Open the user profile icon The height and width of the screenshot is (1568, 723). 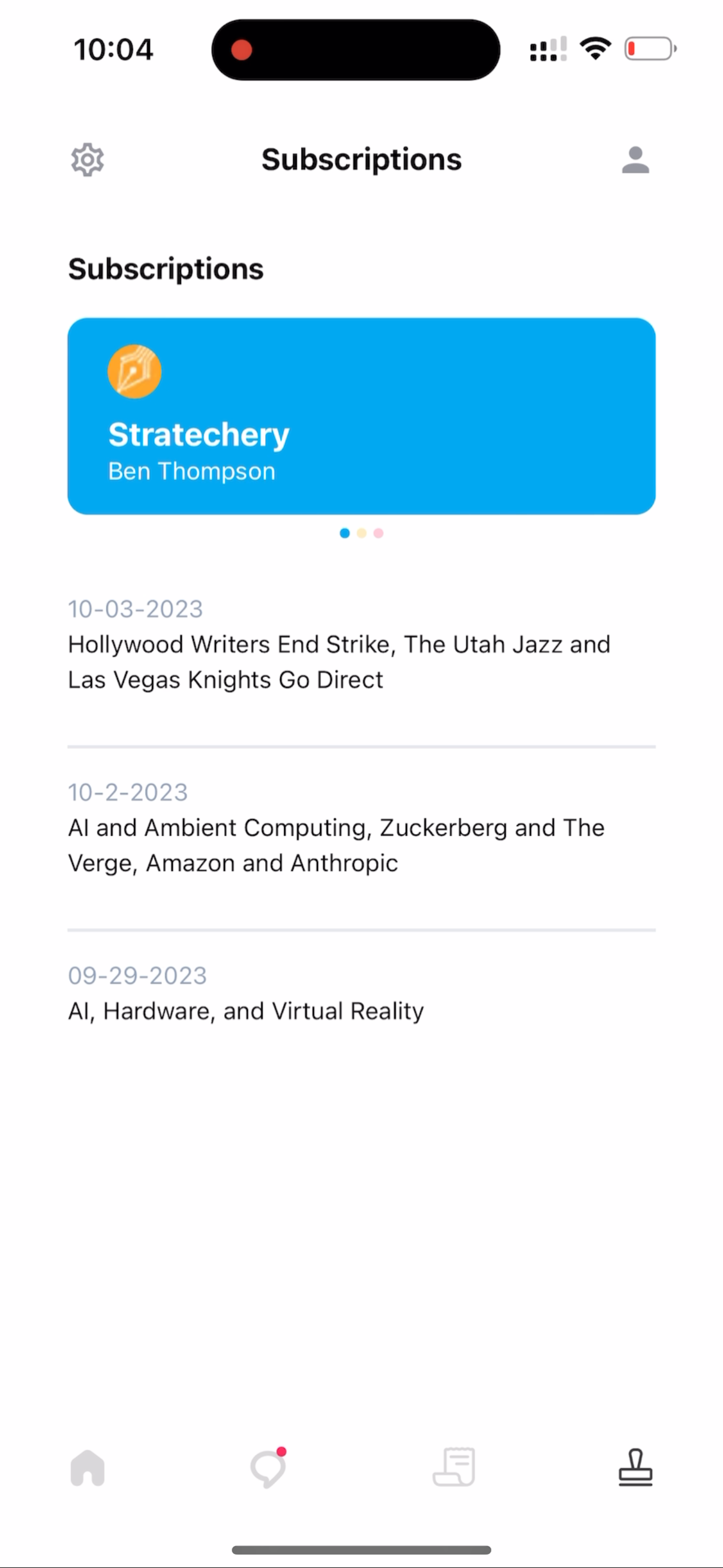coord(636,160)
